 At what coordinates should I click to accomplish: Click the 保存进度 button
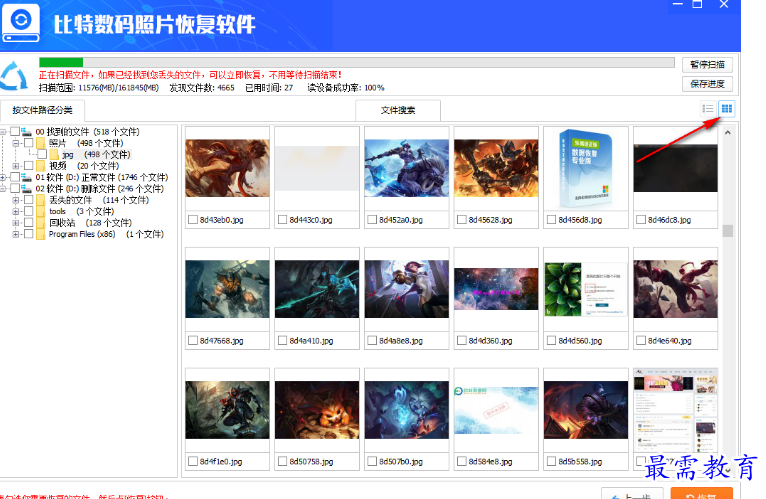tap(707, 84)
